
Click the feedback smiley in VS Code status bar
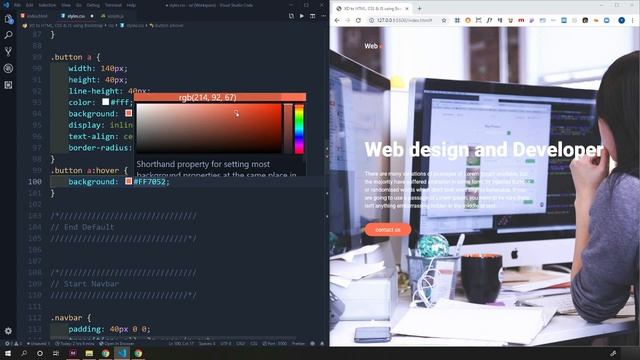click(313, 344)
